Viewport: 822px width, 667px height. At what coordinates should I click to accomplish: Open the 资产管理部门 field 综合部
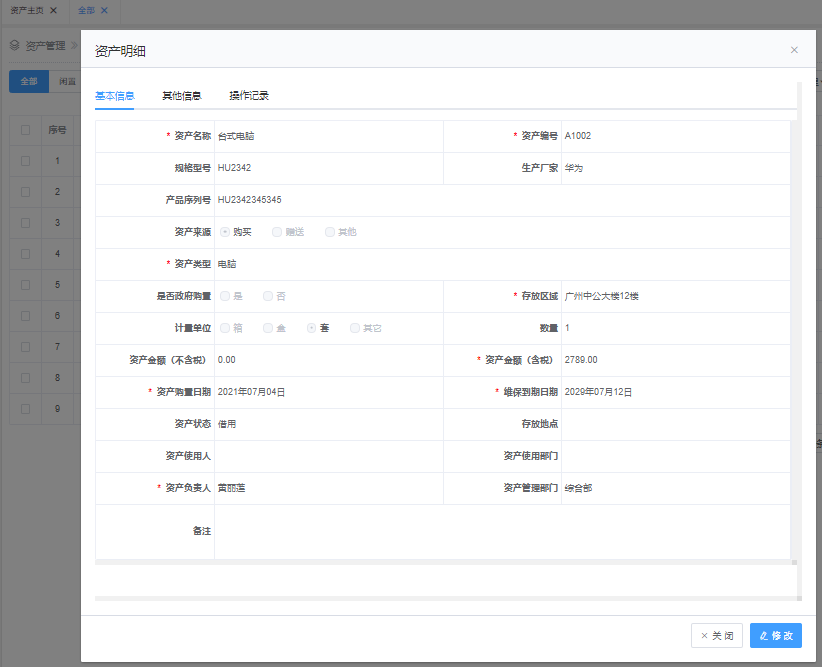click(x=676, y=488)
